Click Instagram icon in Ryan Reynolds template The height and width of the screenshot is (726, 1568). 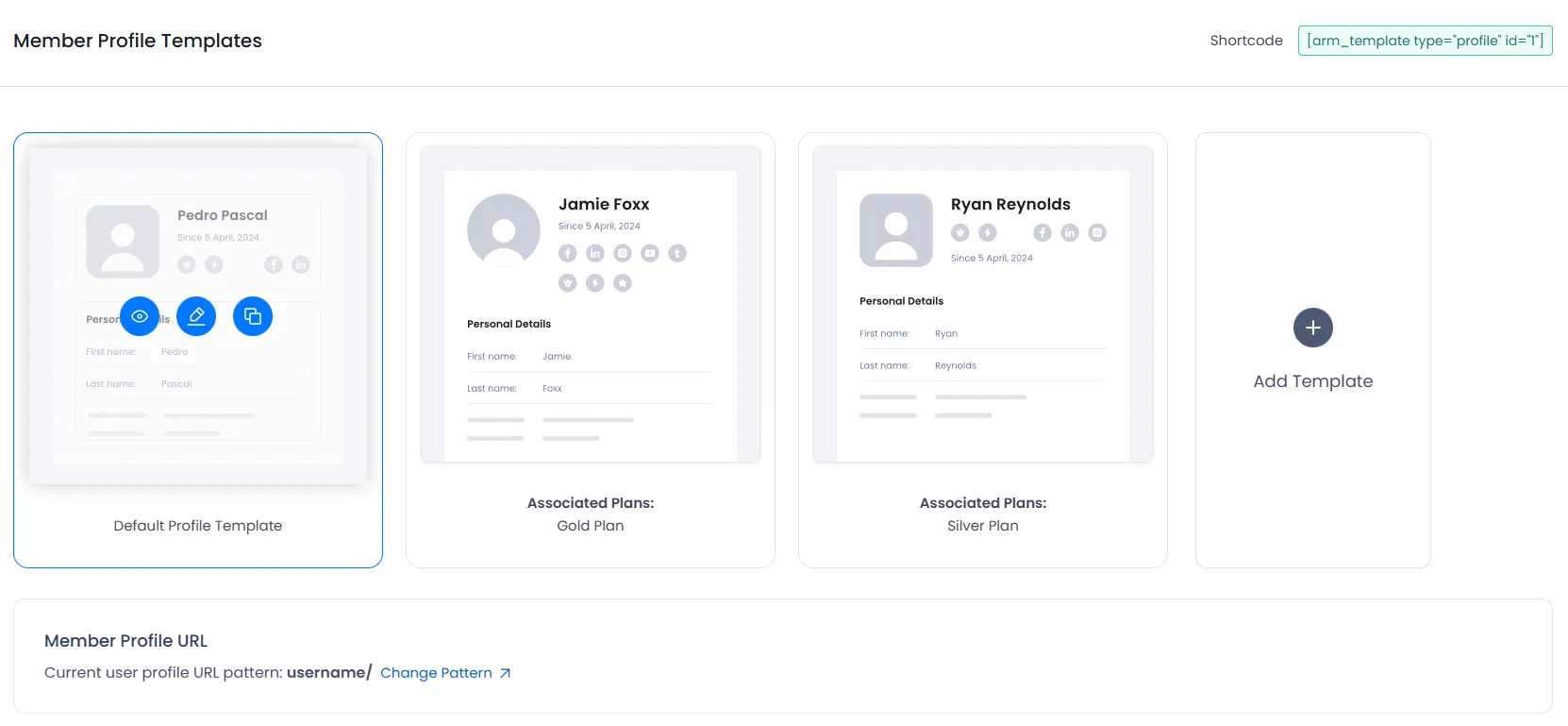pyautogui.click(x=1097, y=232)
